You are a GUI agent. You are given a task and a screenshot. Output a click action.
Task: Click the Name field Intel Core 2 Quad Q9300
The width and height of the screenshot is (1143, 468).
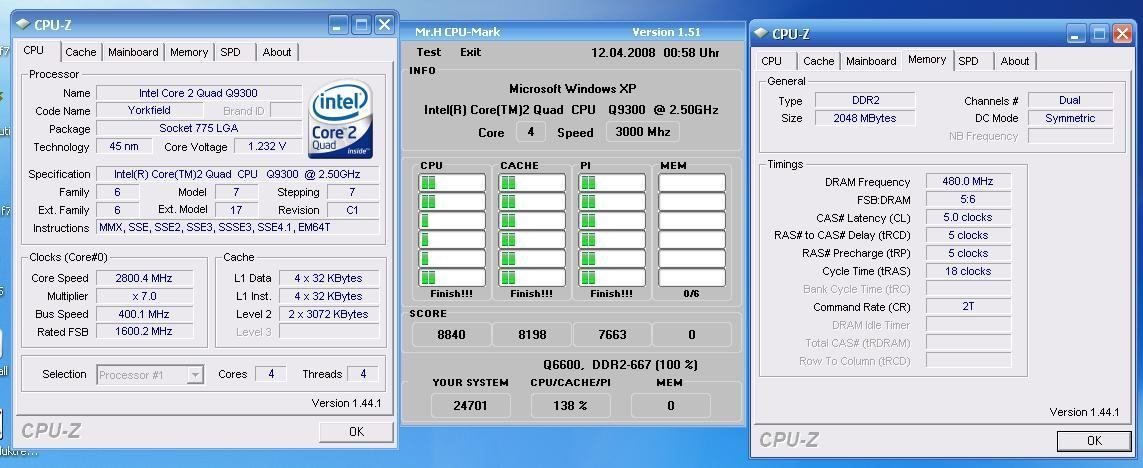point(198,93)
